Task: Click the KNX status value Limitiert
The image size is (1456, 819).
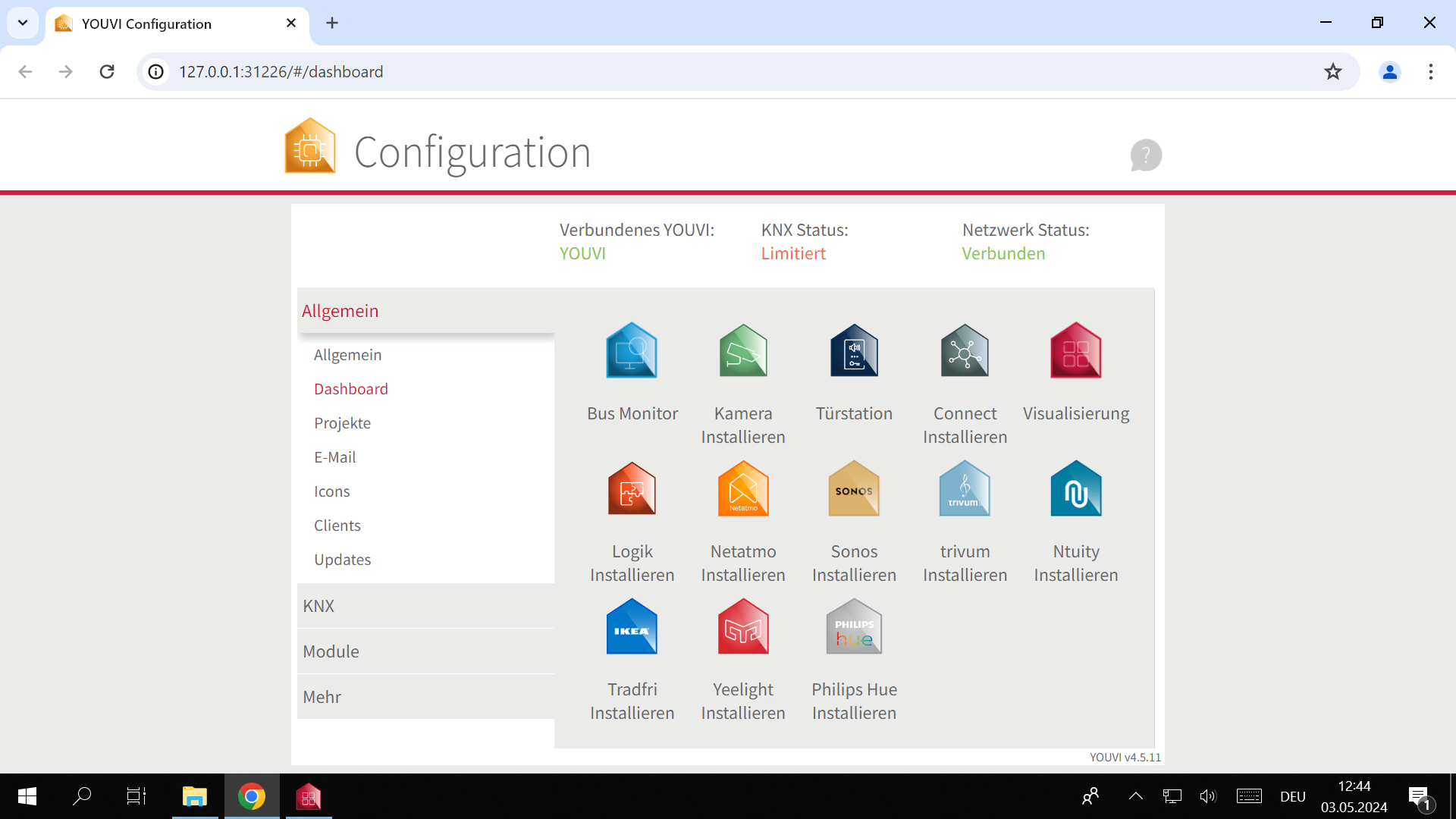Action: point(793,253)
